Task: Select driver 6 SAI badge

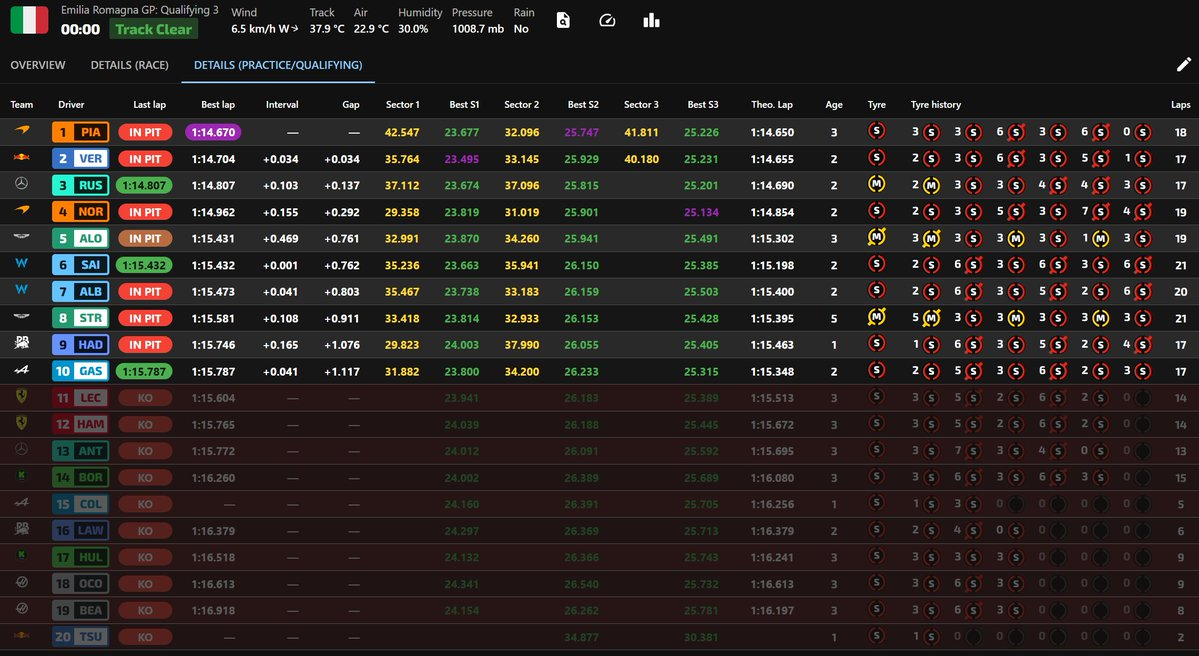Action: (x=80, y=265)
